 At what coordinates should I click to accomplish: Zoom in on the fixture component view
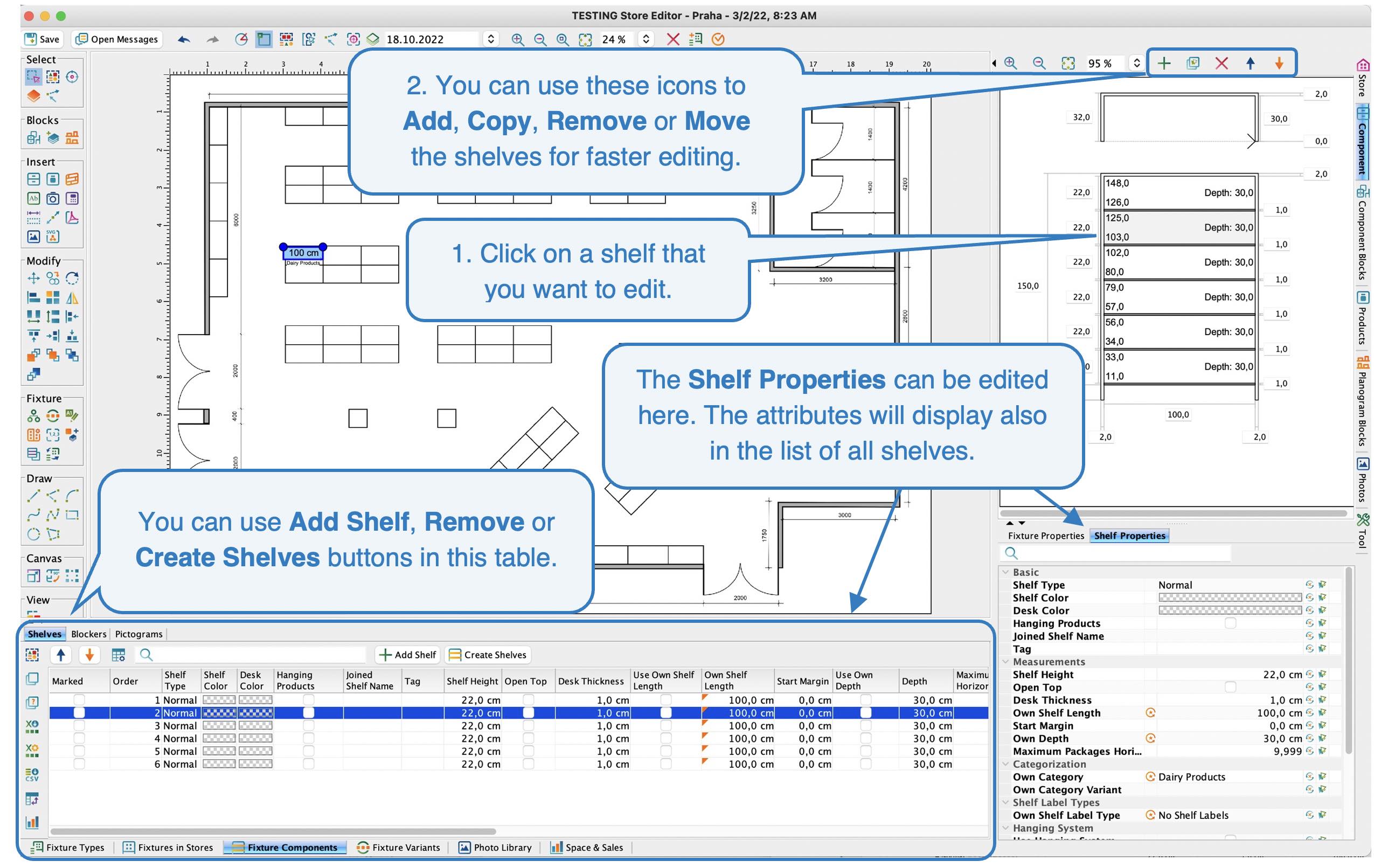1010,63
